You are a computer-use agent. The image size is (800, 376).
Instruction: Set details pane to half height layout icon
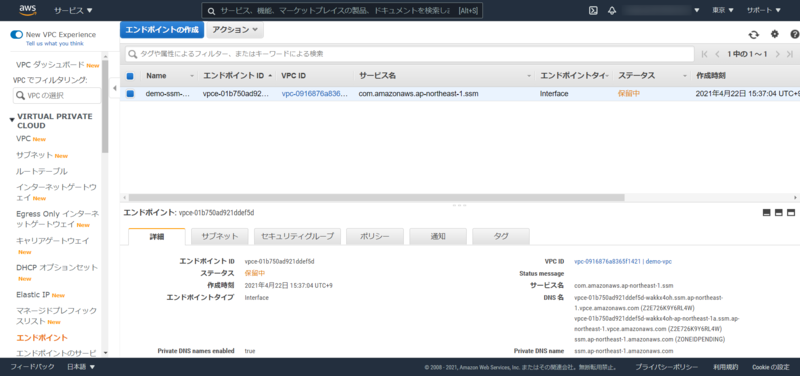tap(779, 213)
